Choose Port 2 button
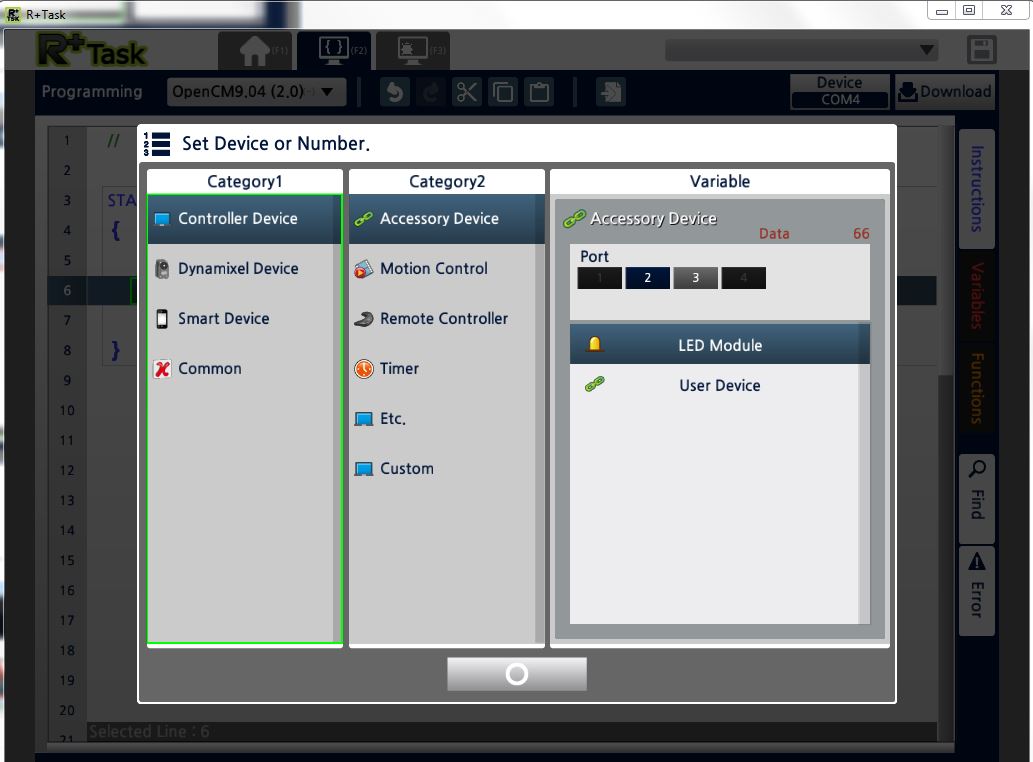Viewport: 1033px width, 762px height. coord(648,278)
